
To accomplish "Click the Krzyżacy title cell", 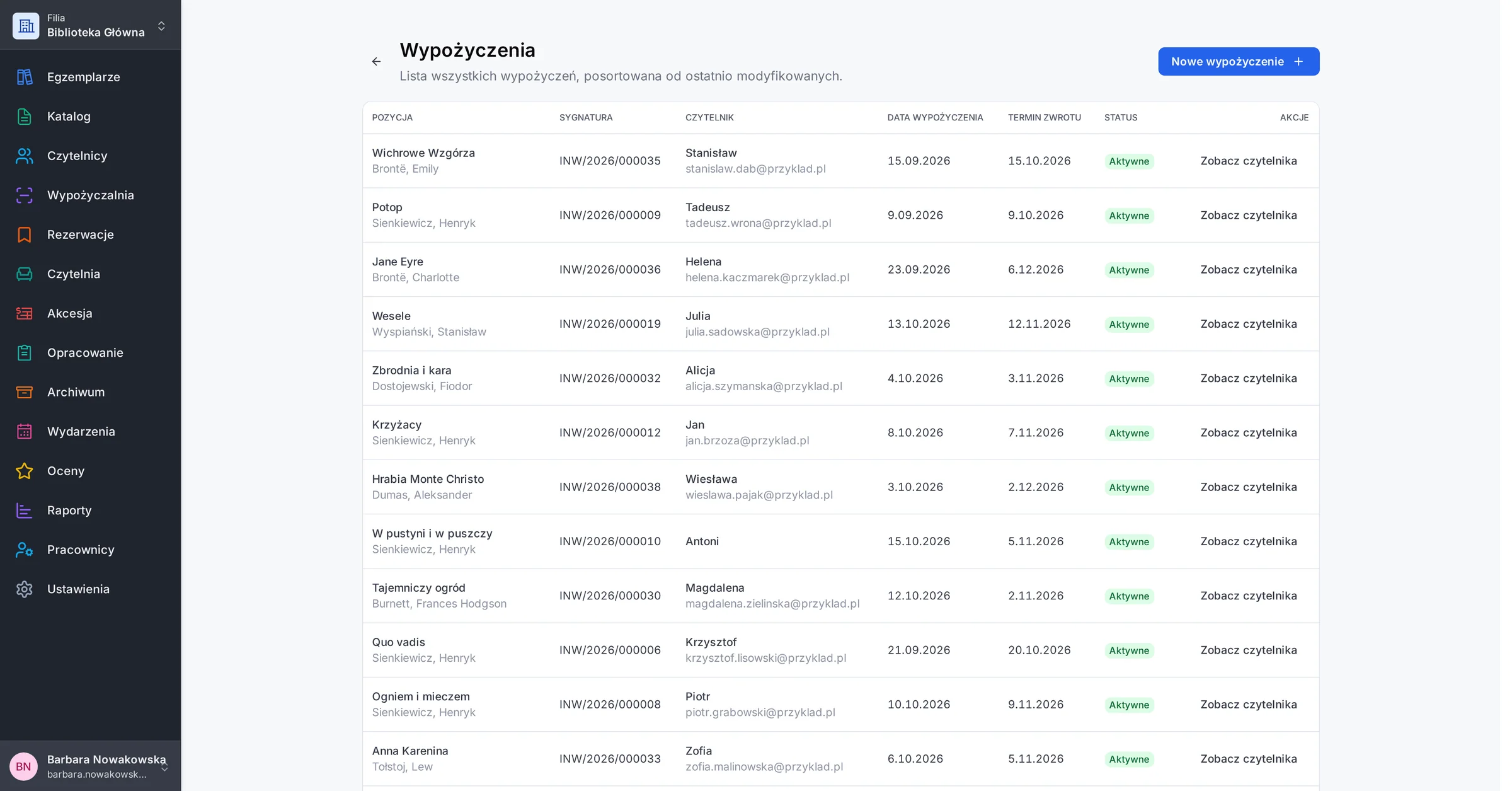I will click(397, 425).
